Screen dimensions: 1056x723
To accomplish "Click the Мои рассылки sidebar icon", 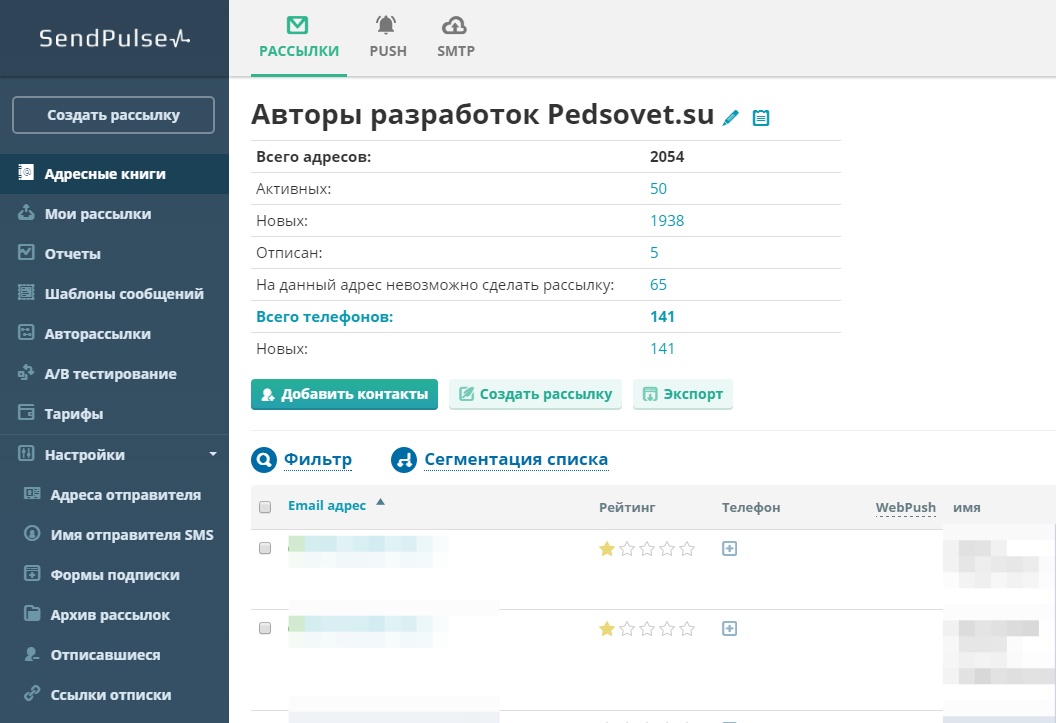I will [26, 213].
